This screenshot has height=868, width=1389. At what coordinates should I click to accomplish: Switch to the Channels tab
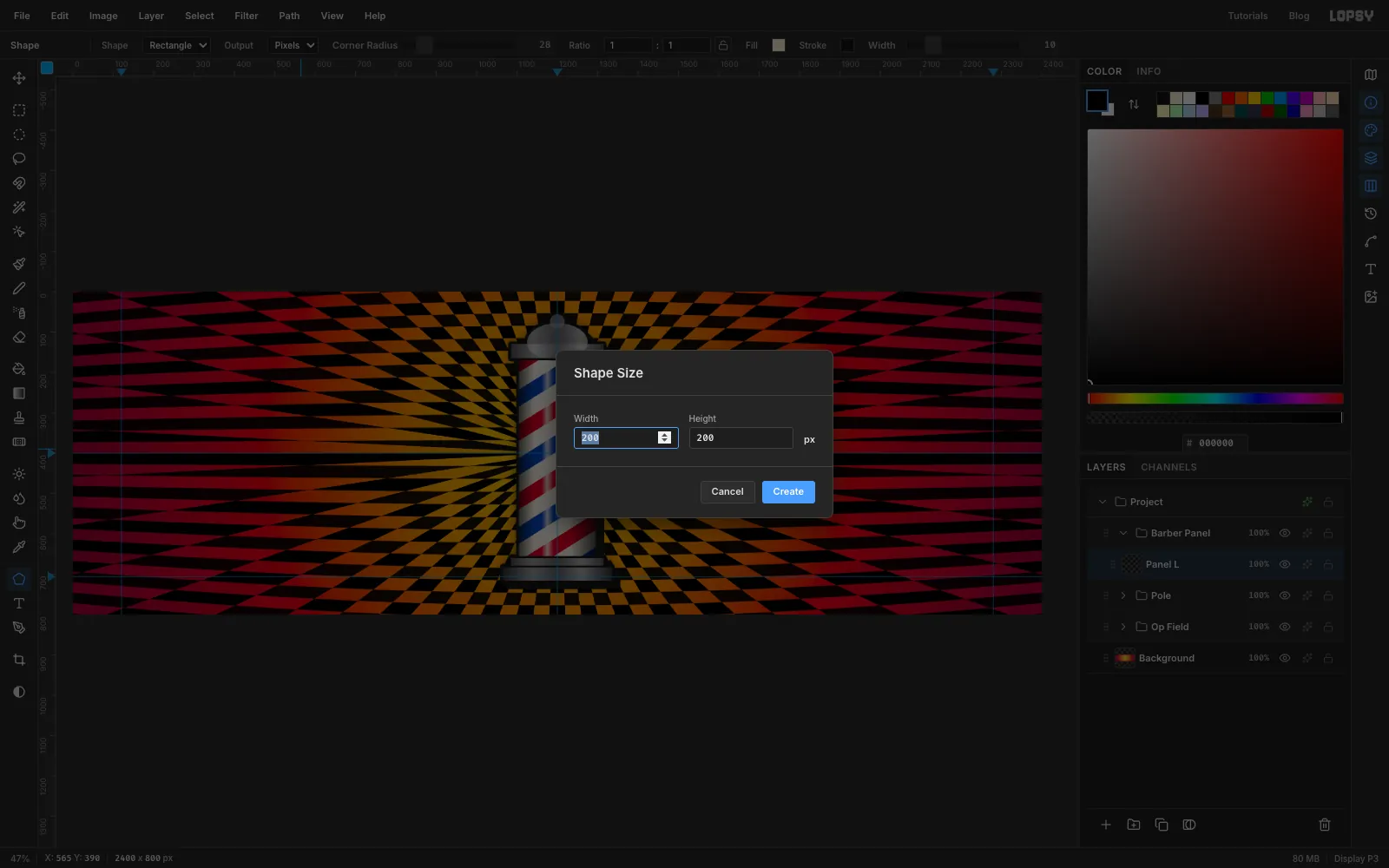click(1168, 467)
